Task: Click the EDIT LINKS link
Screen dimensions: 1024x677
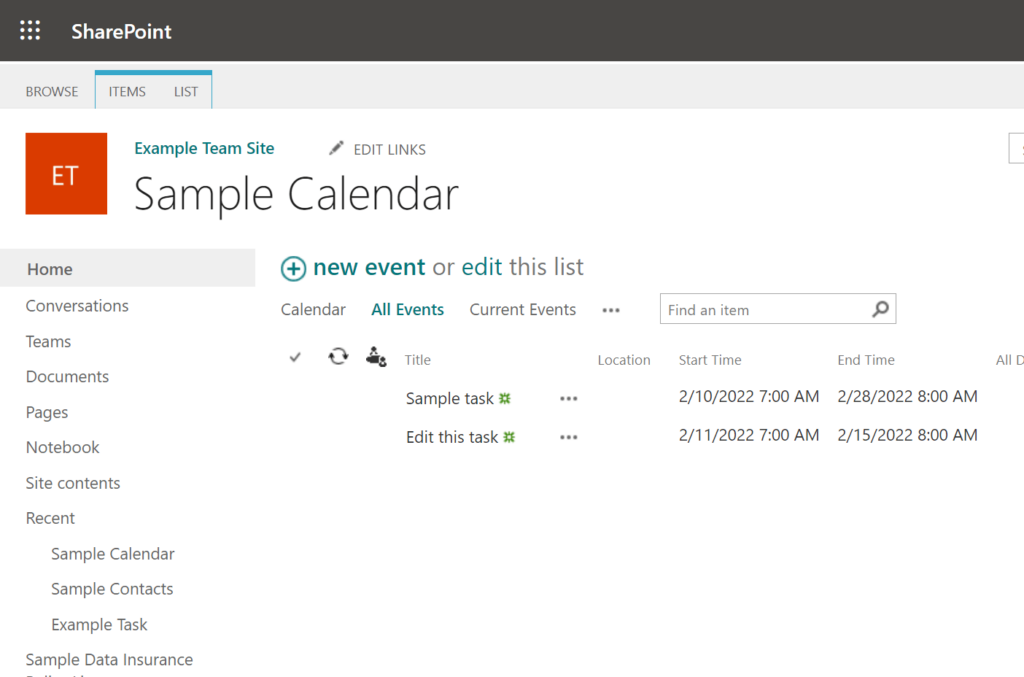Action: (389, 150)
